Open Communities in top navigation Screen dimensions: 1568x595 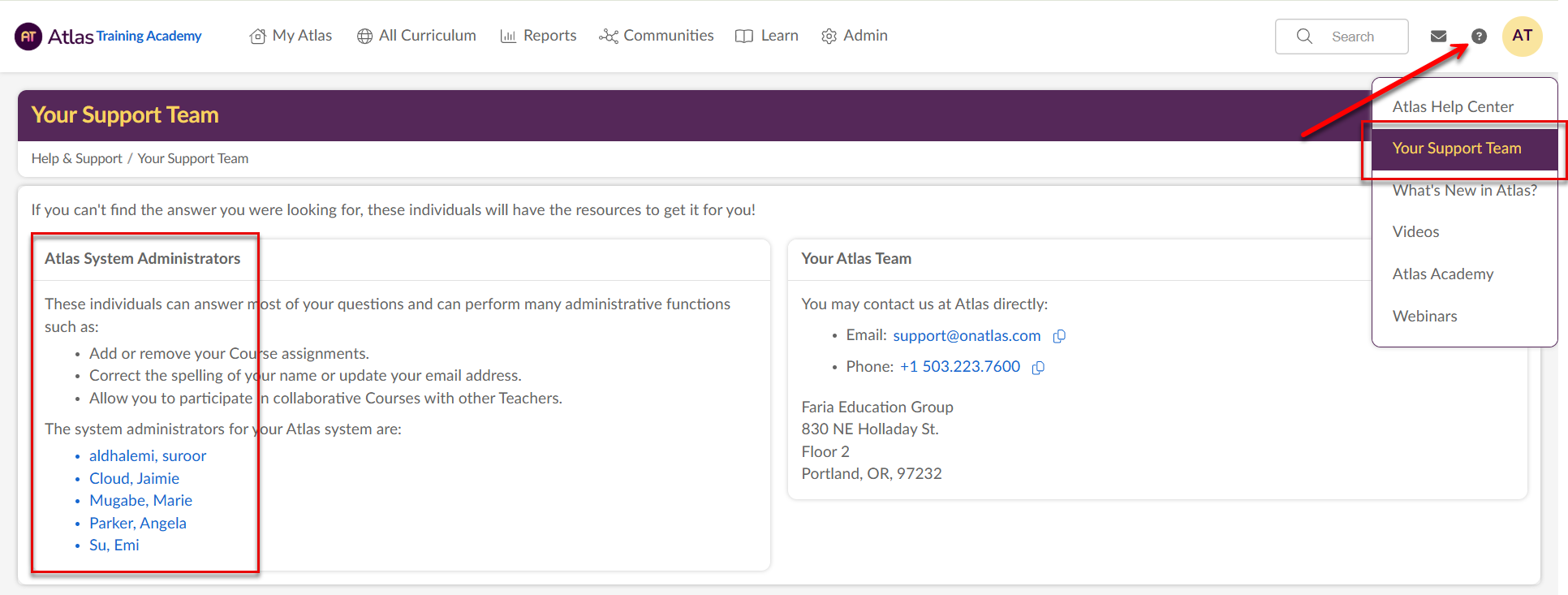point(656,36)
